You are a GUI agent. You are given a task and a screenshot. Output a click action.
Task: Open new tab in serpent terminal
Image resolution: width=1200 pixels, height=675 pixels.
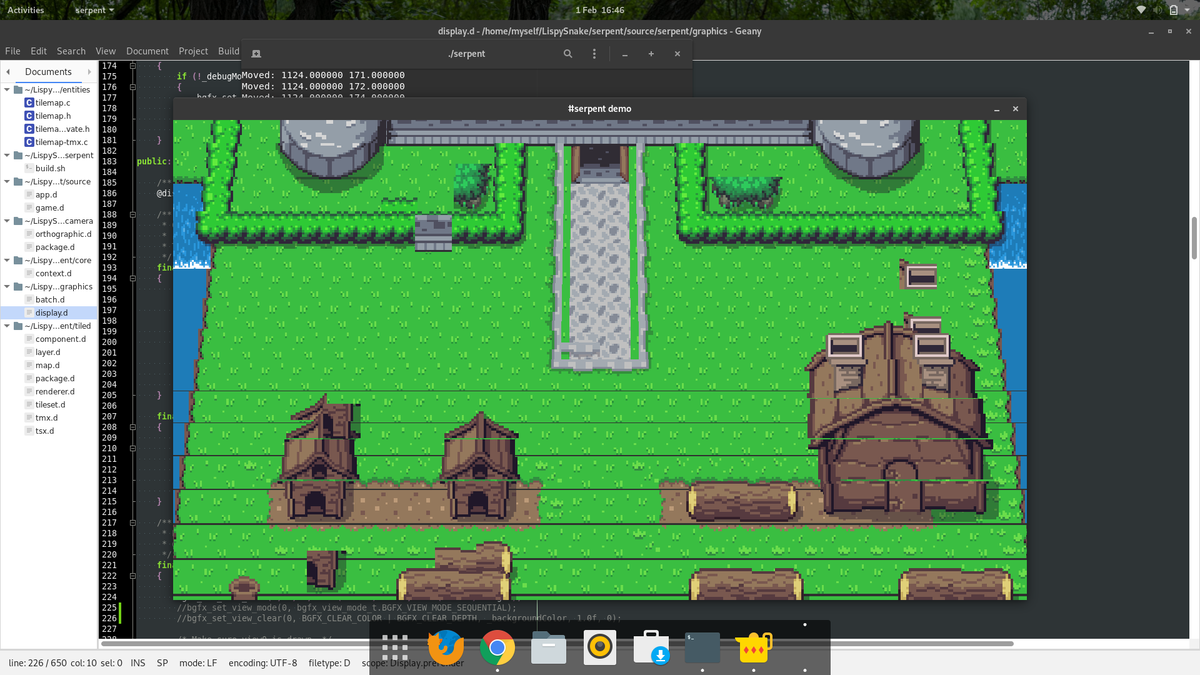tap(256, 53)
